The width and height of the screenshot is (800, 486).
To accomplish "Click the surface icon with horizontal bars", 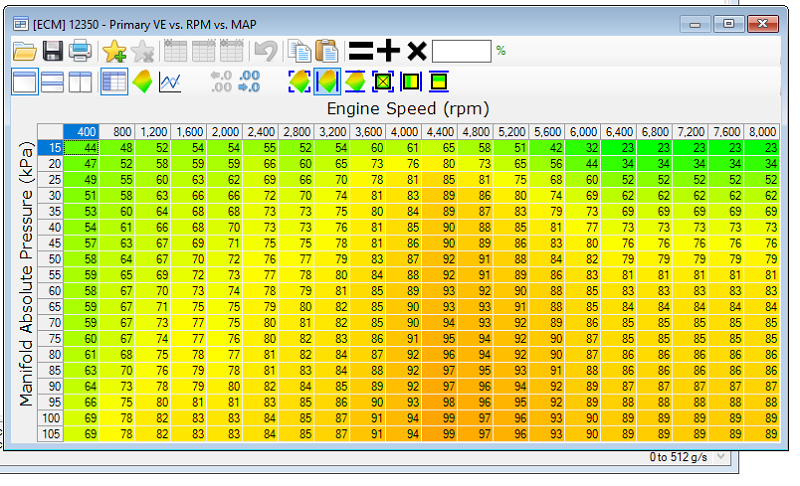I will 355,82.
